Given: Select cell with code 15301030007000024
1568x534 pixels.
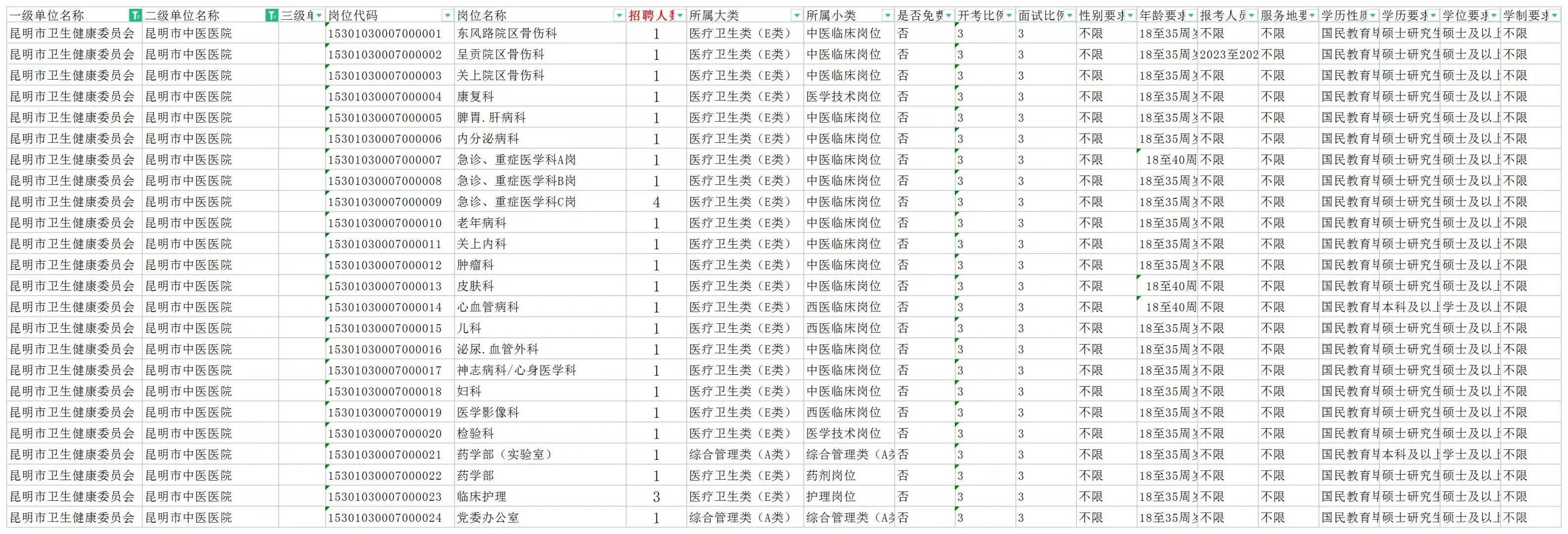Looking at the screenshot, I should (390, 518).
